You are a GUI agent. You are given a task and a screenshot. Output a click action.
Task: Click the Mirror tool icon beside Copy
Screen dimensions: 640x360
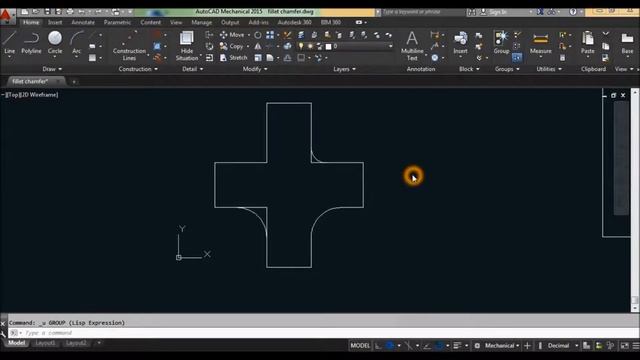[x=258, y=47]
